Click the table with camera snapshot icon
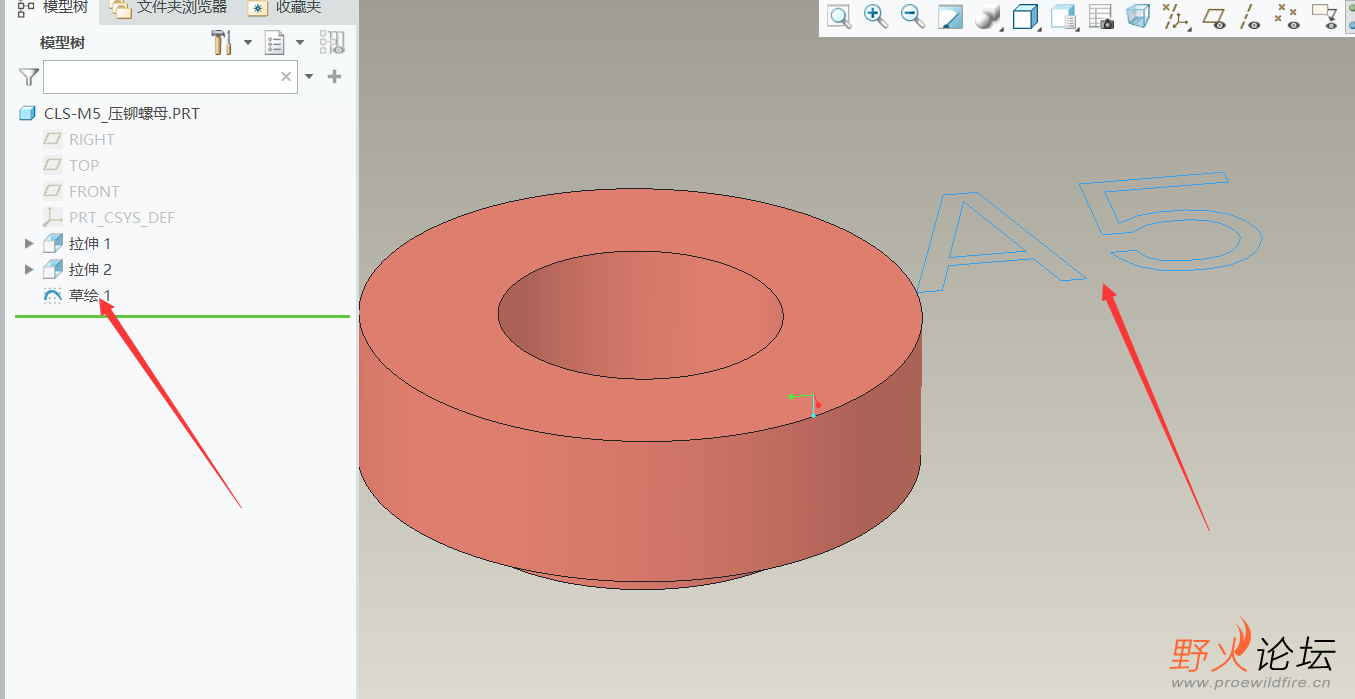Viewport: 1355px width, 699px height. click(x=1101, y=17)
